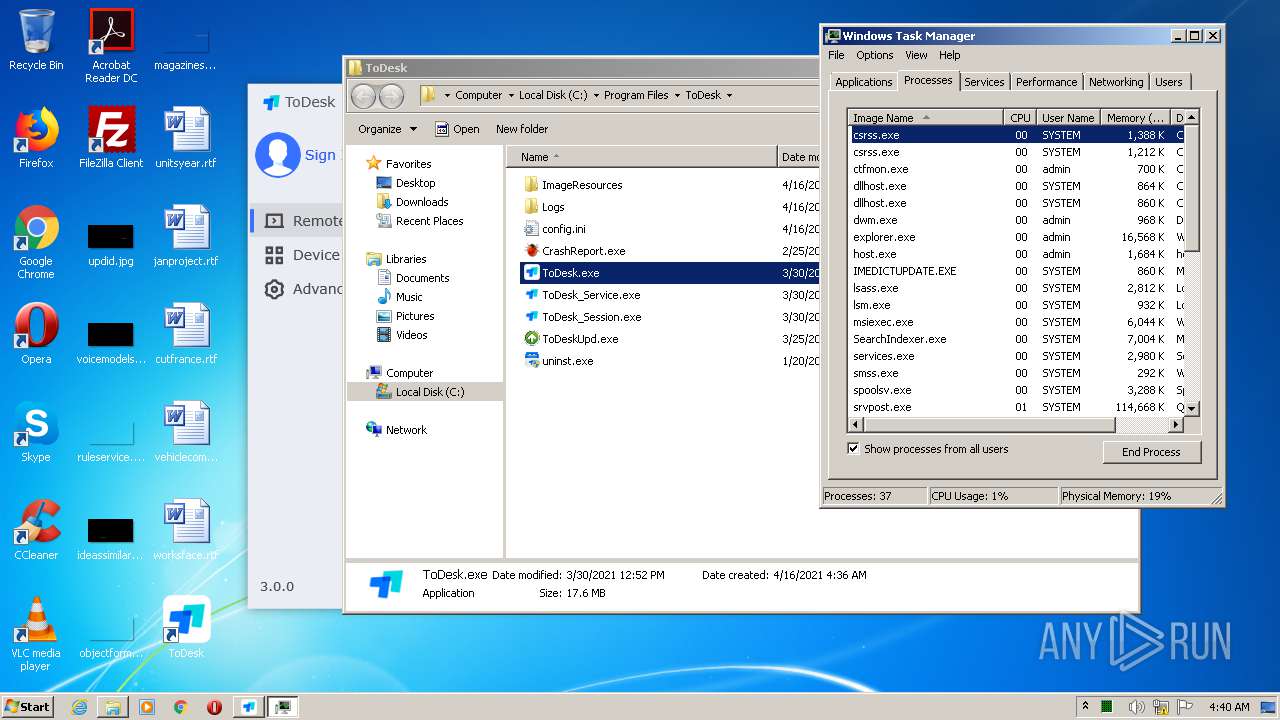The height and width of the screenshot is (720, 1280).
Task: Show hidden tray icons arrow
Action: coord(1085,706)
